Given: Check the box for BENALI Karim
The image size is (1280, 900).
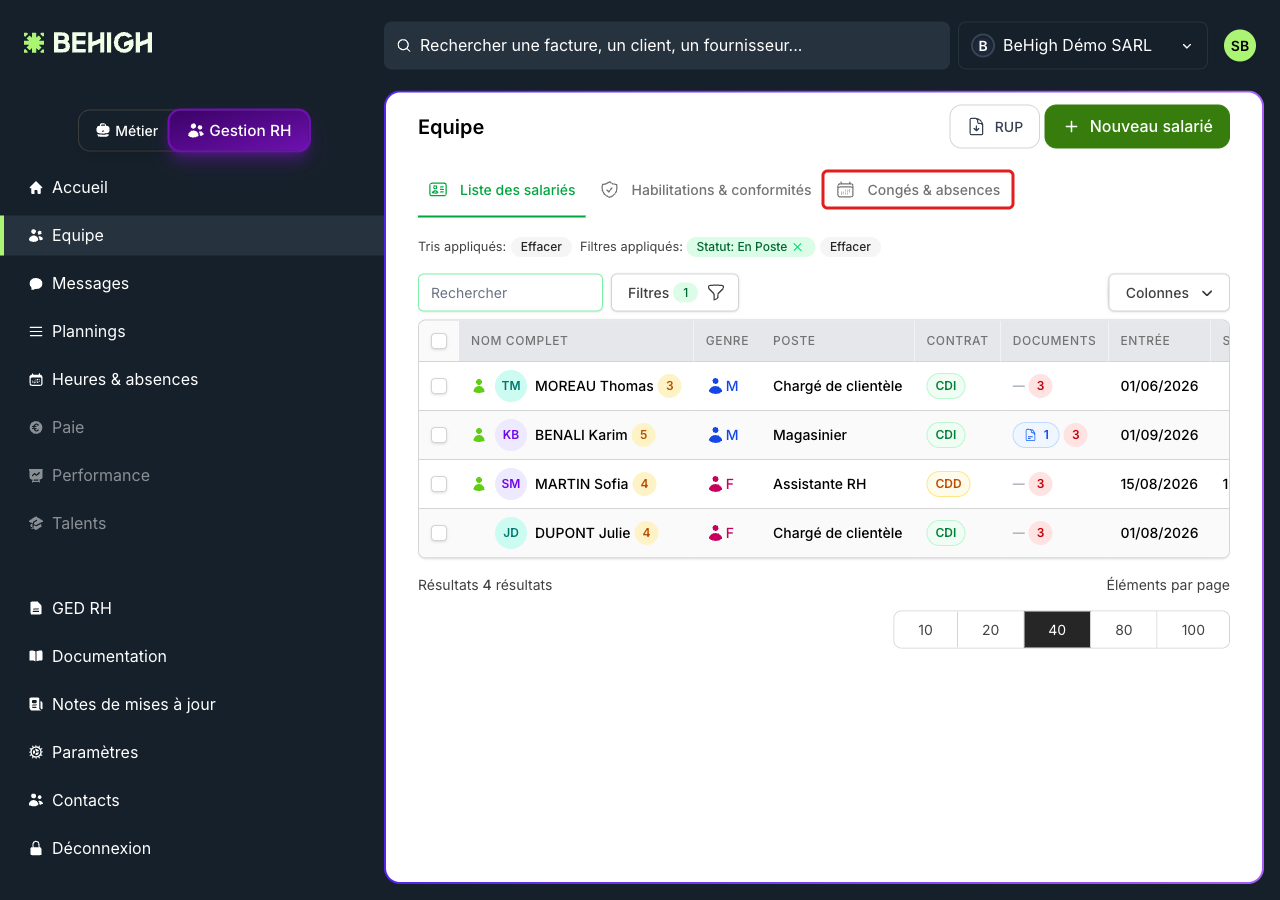Looking at the screenshot, I should (439, 435).
